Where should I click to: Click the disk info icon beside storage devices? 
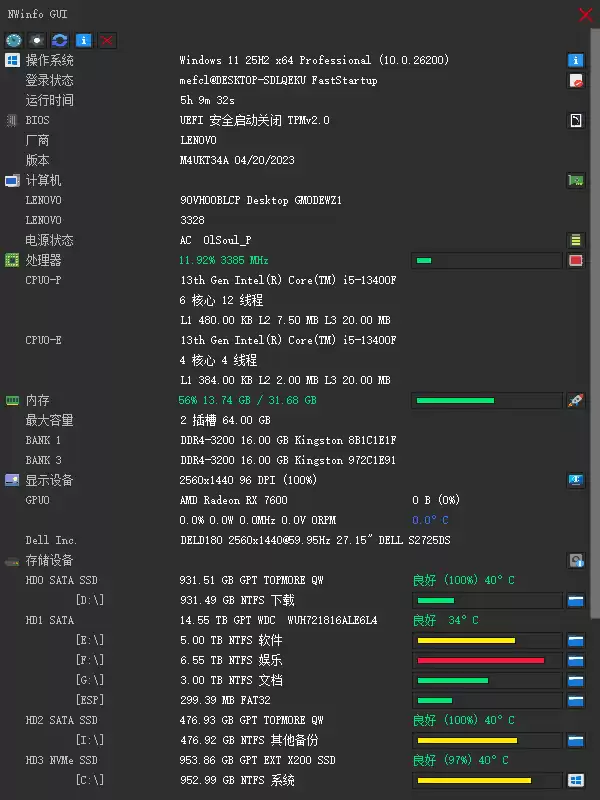pos(575,560)
